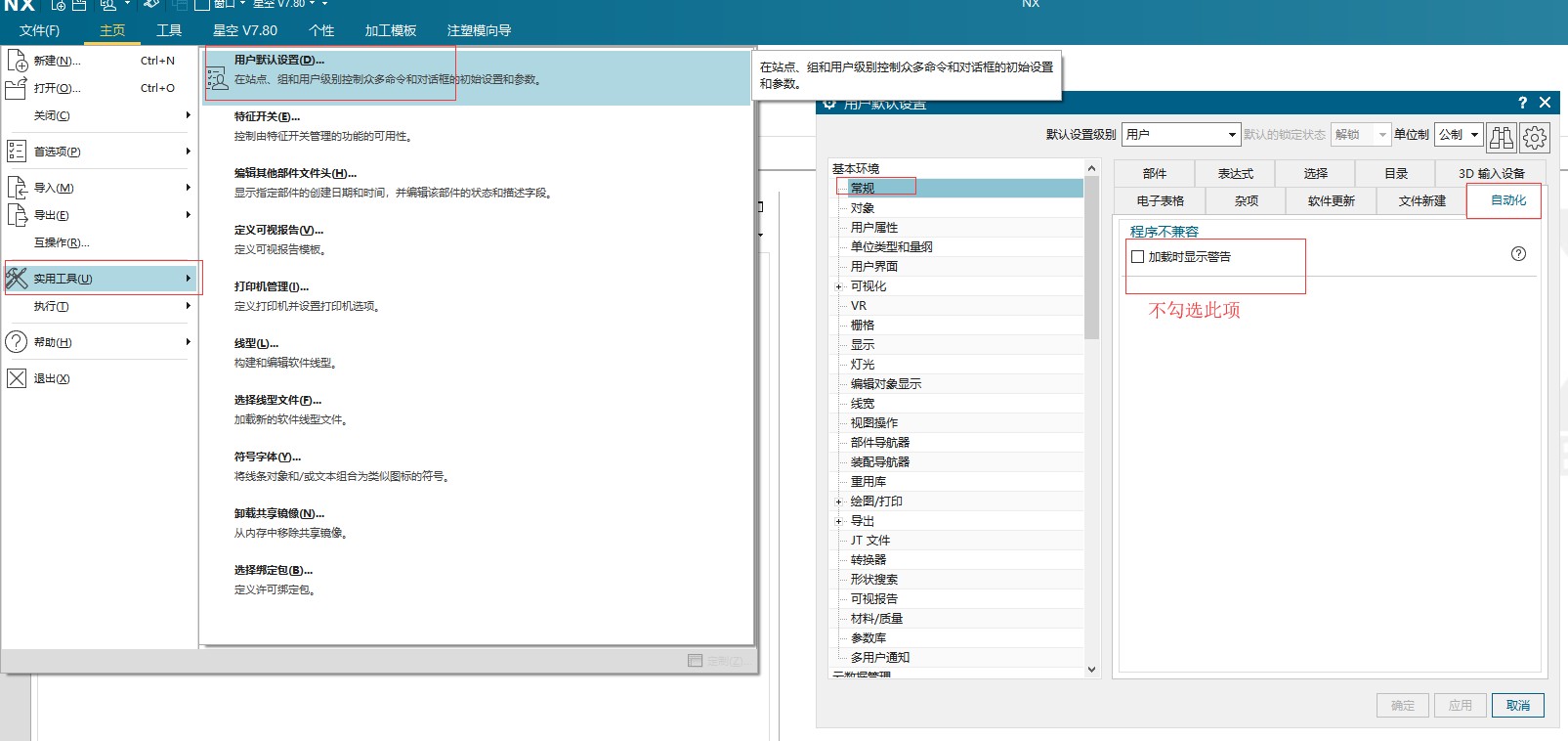
Task: Click the Open folder icon in File menu
Action: [x=17, y=88]
